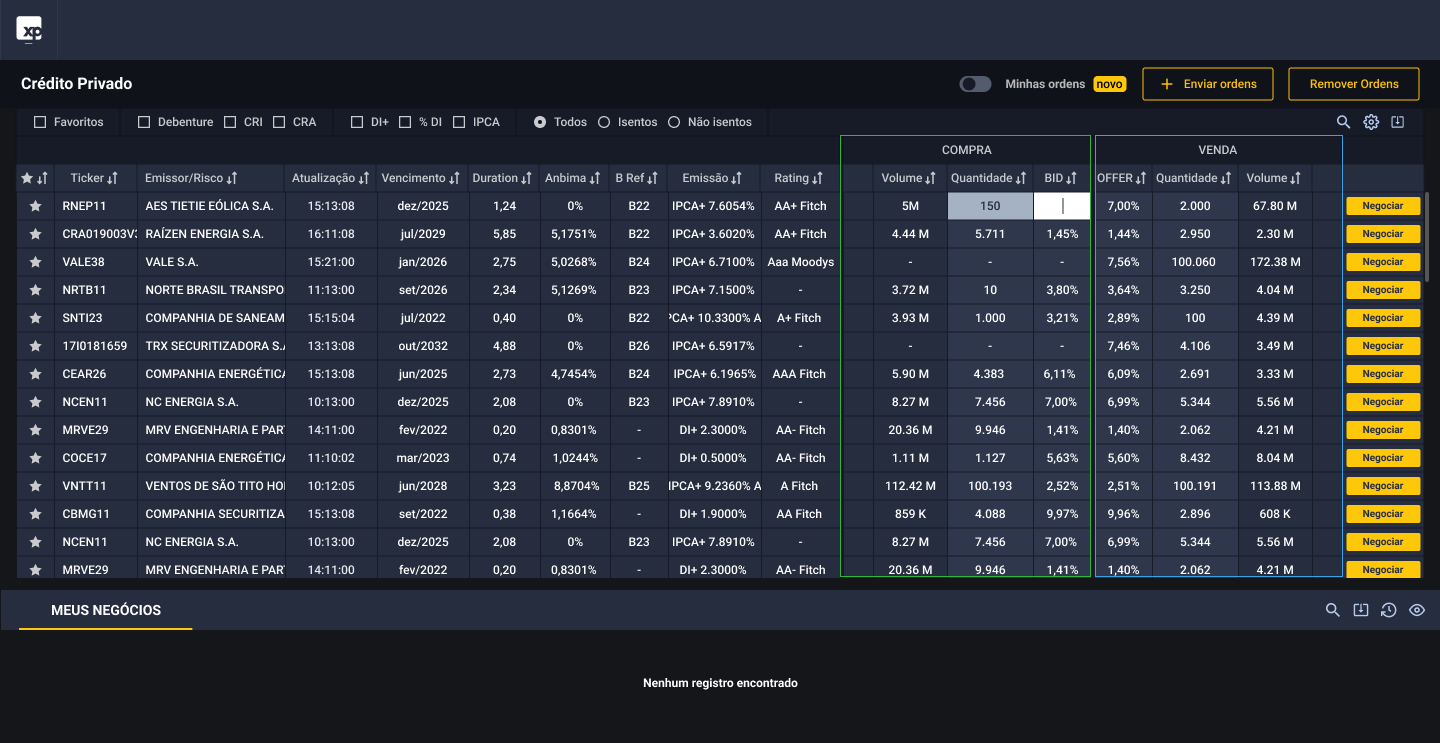Toggle the Minhas ordens switch
The image size is (1440, 743).
975,84
